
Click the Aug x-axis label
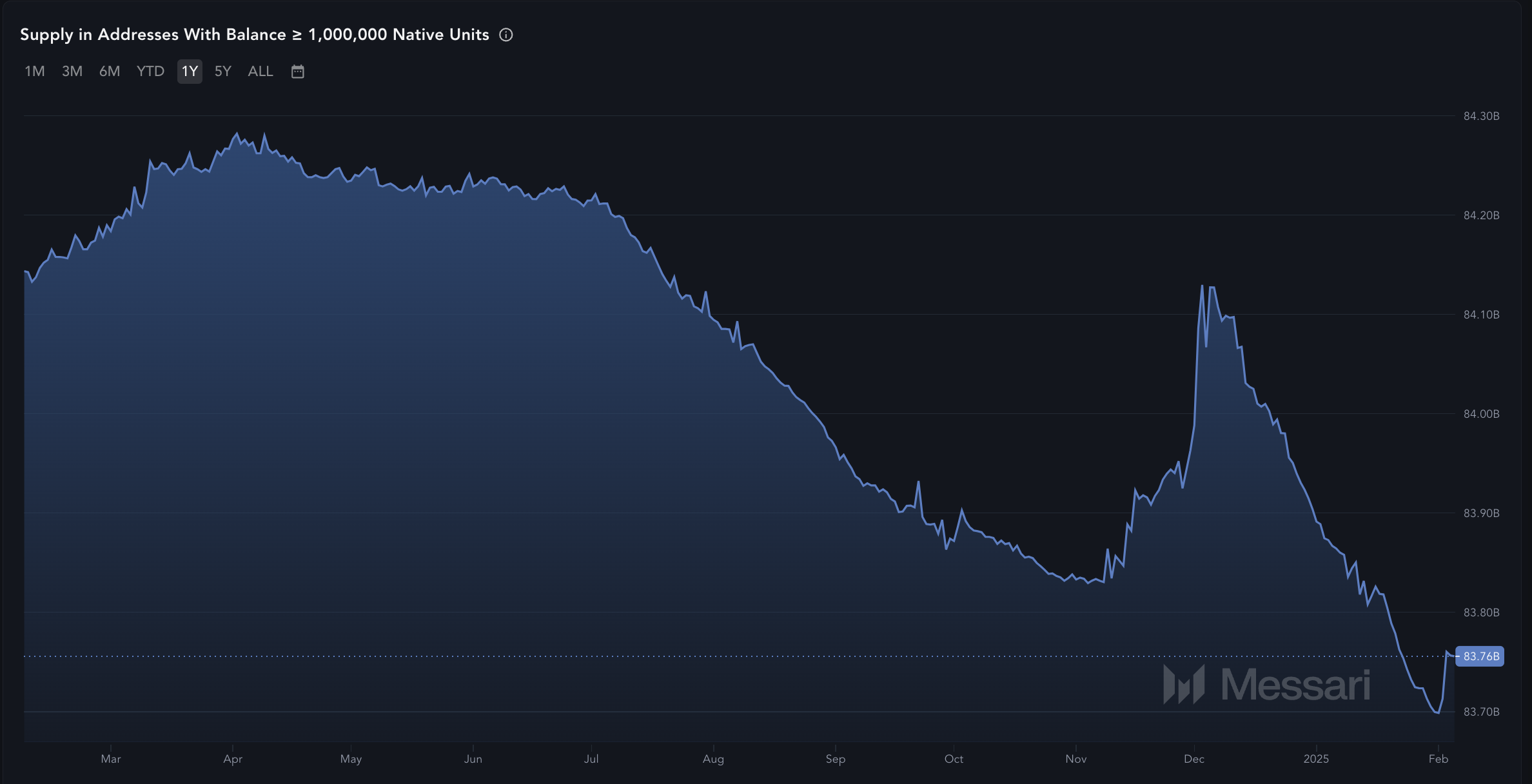click(713, 759)
